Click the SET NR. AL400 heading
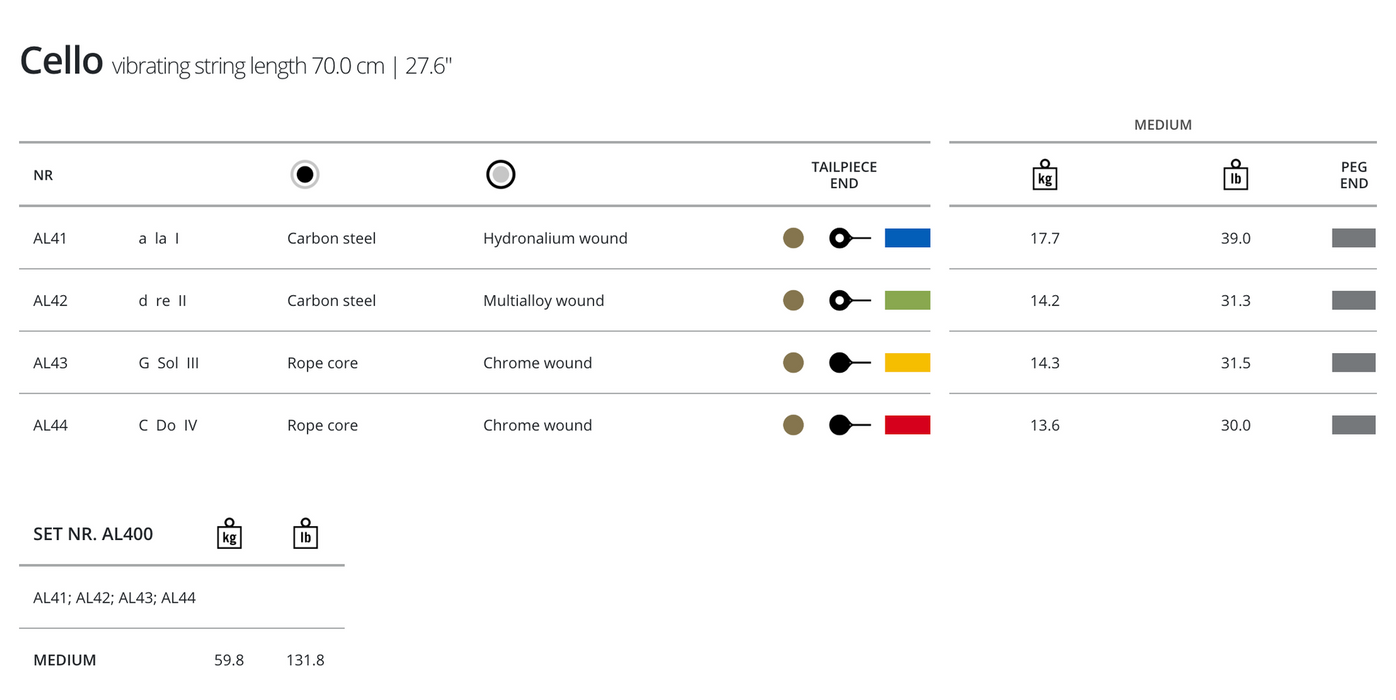 93,534
